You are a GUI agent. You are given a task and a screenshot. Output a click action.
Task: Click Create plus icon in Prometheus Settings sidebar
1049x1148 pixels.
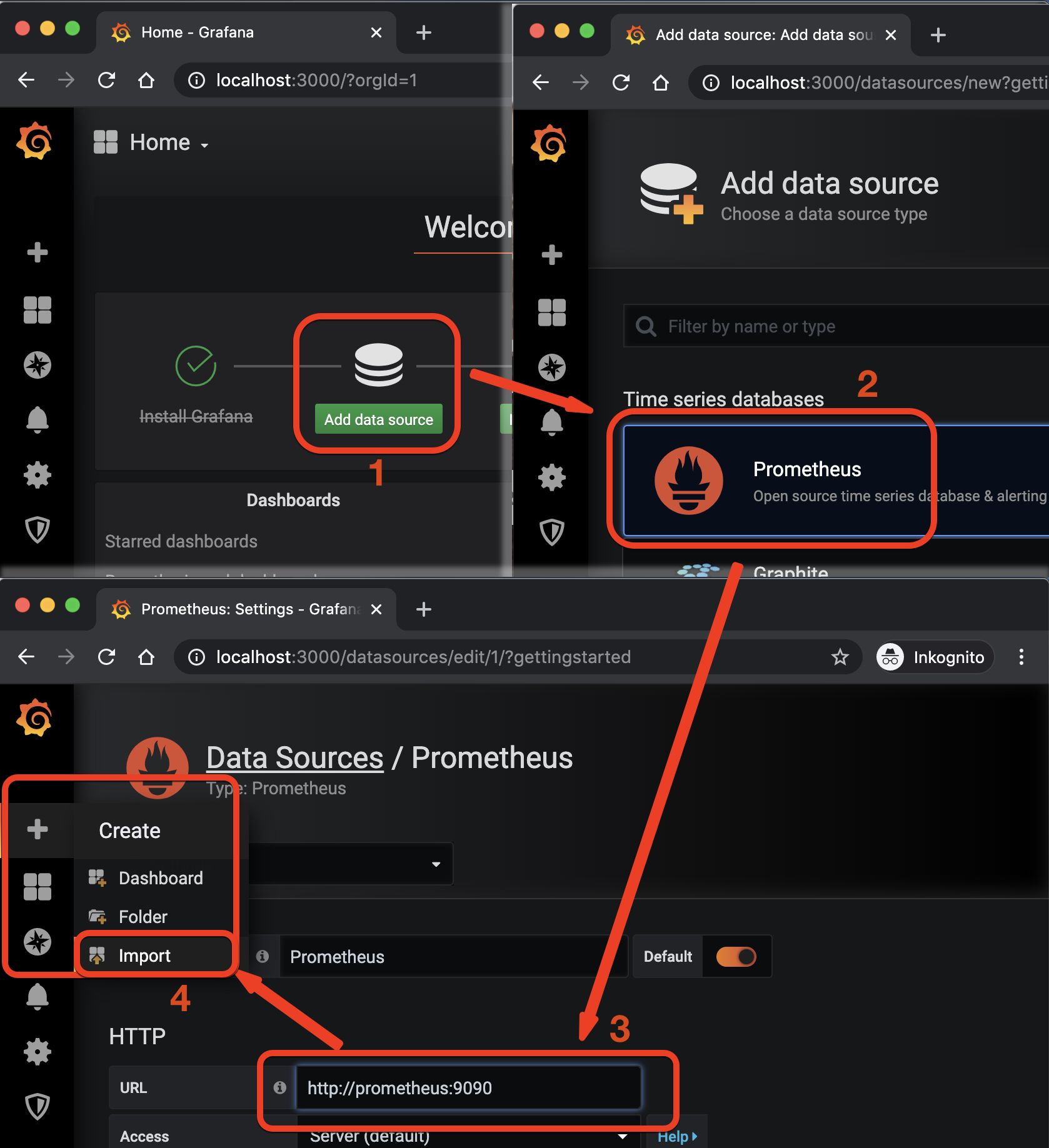point(38,829)
